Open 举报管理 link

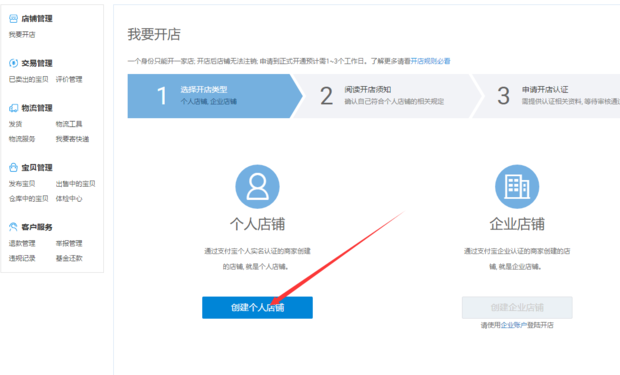69,244
